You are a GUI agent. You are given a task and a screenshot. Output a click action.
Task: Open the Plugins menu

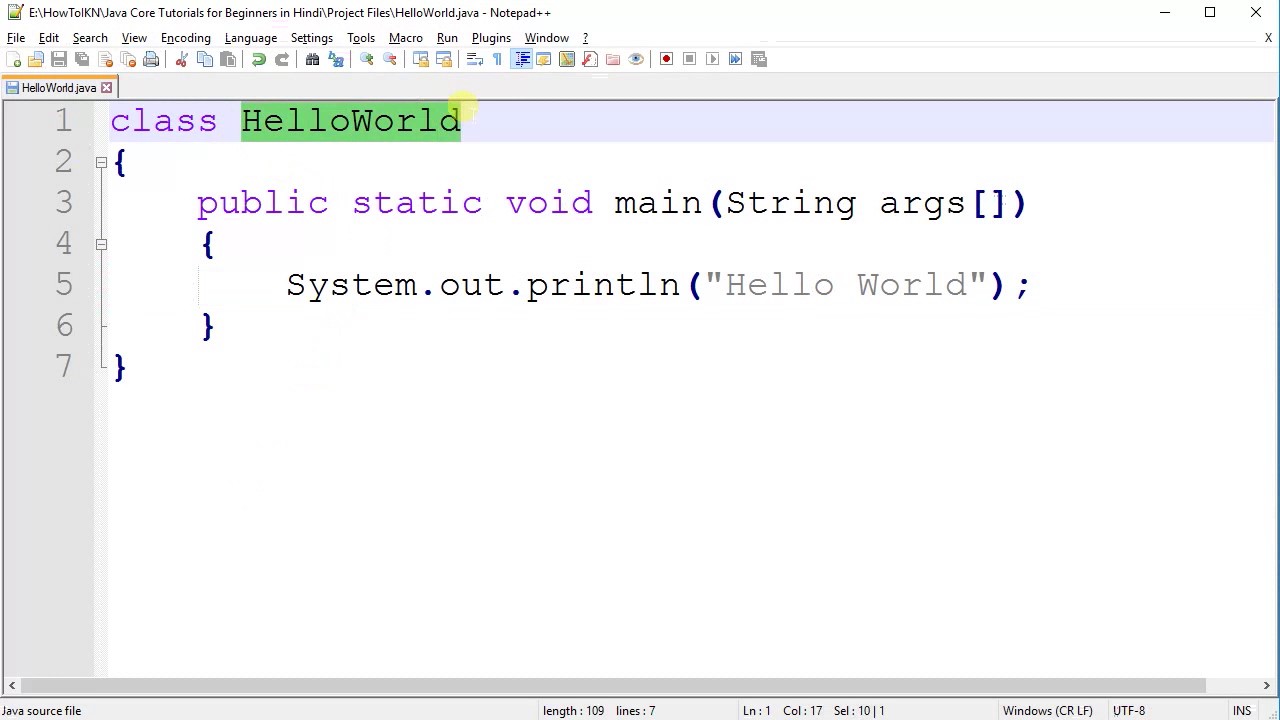coord(491,38)
